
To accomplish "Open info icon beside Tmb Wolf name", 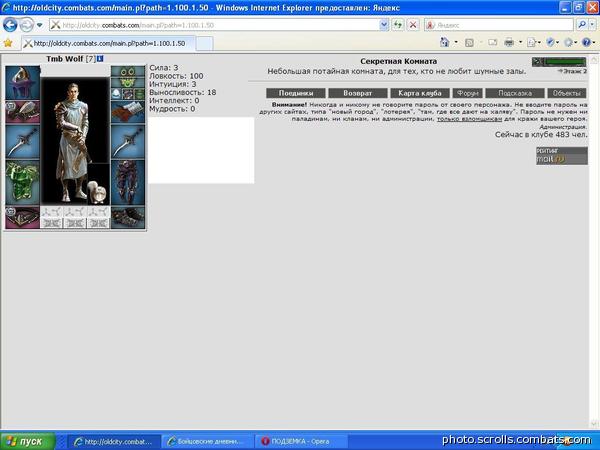I will (100, 59).
